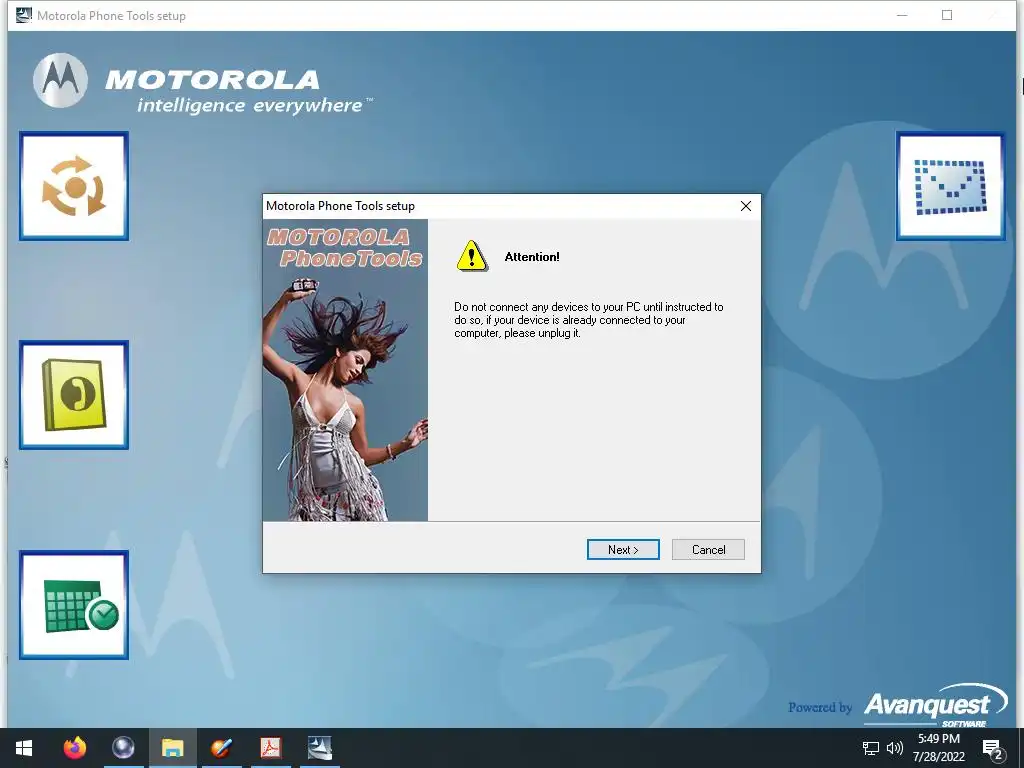Click the Attention! heading text
The height and width of the screenshot is (768, 1024).
click(x=532, y=257)
